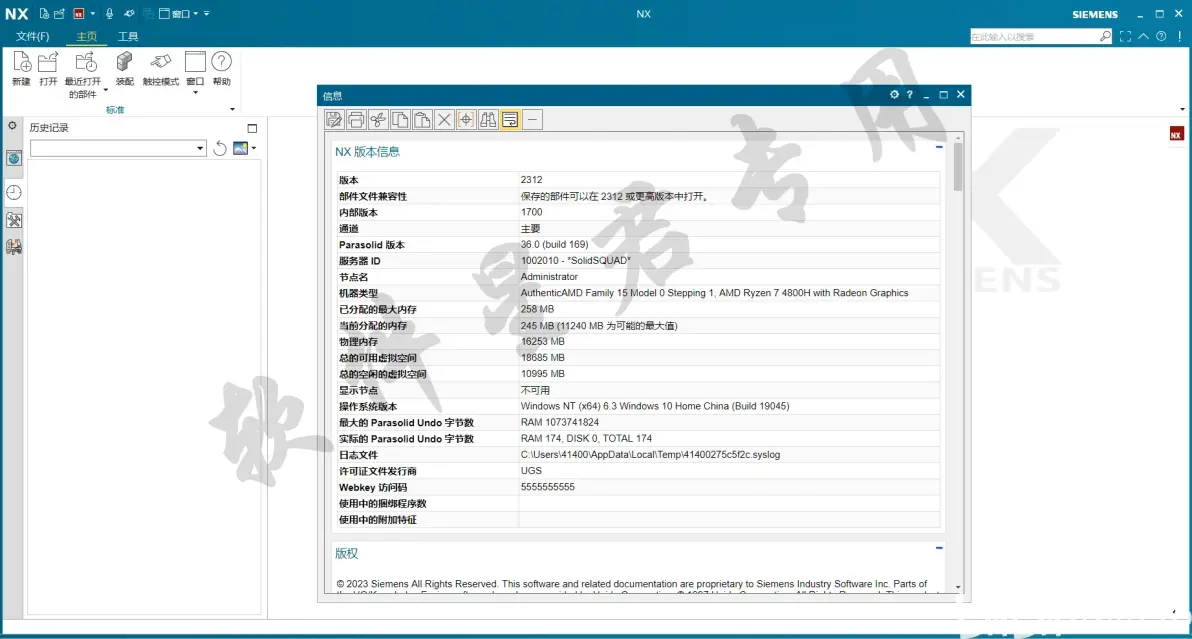Image resolution: width=1192 pixels, height=639 pixels.
Task: Click the red NX badge on right edge
Action: pos(1176,134)
